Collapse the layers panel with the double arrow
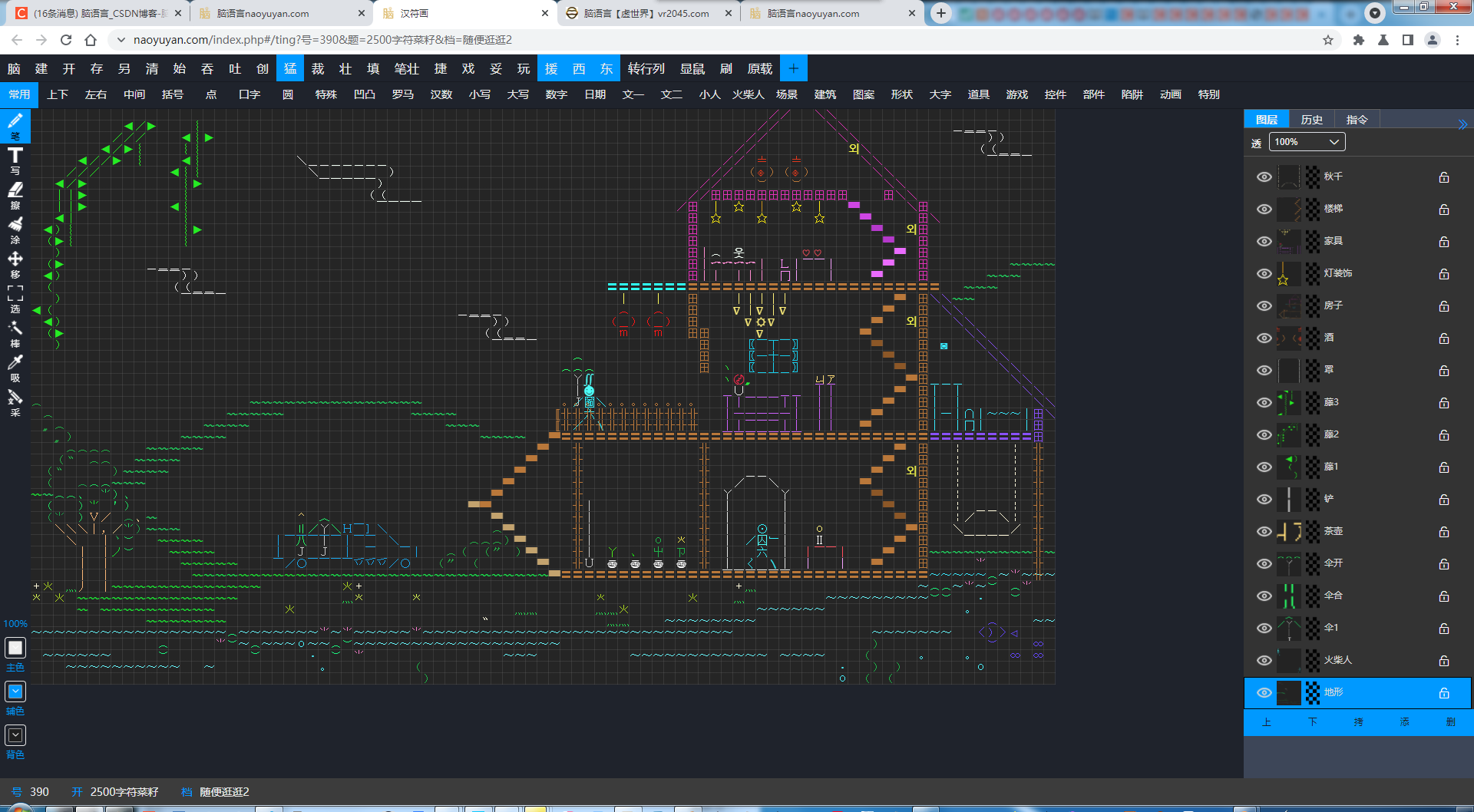 pos(1462,124)
